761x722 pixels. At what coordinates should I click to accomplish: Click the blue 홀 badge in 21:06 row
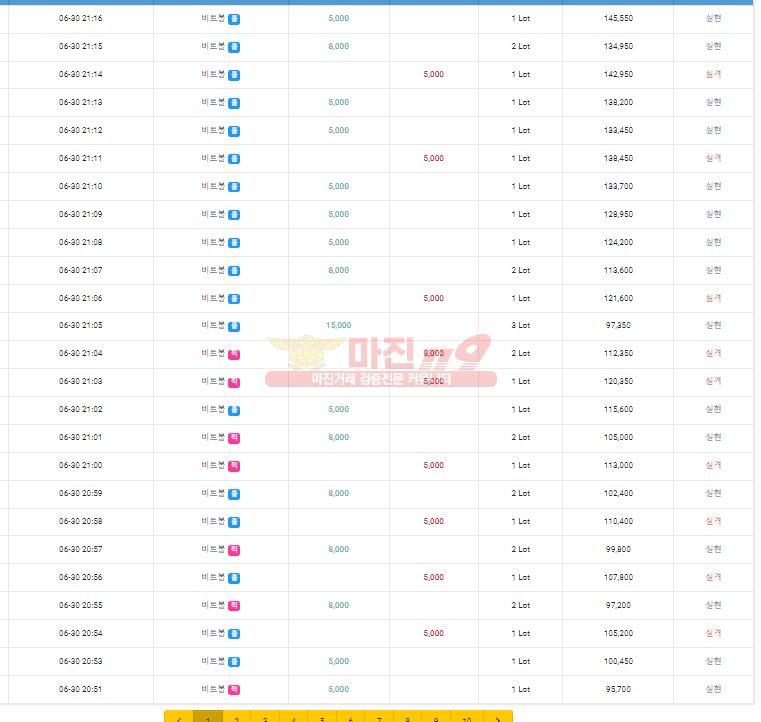(234, 299)
